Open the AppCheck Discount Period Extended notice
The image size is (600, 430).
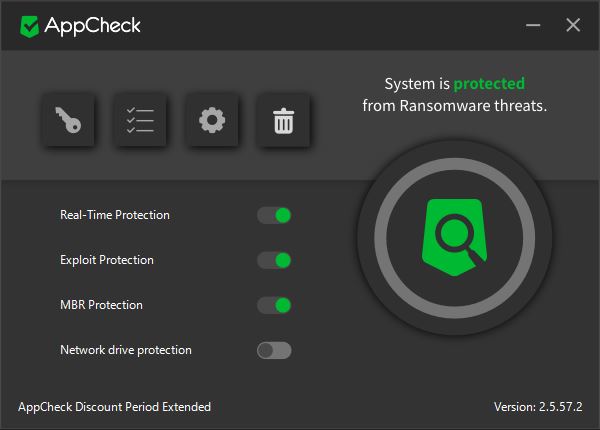(x=114, y=407)
